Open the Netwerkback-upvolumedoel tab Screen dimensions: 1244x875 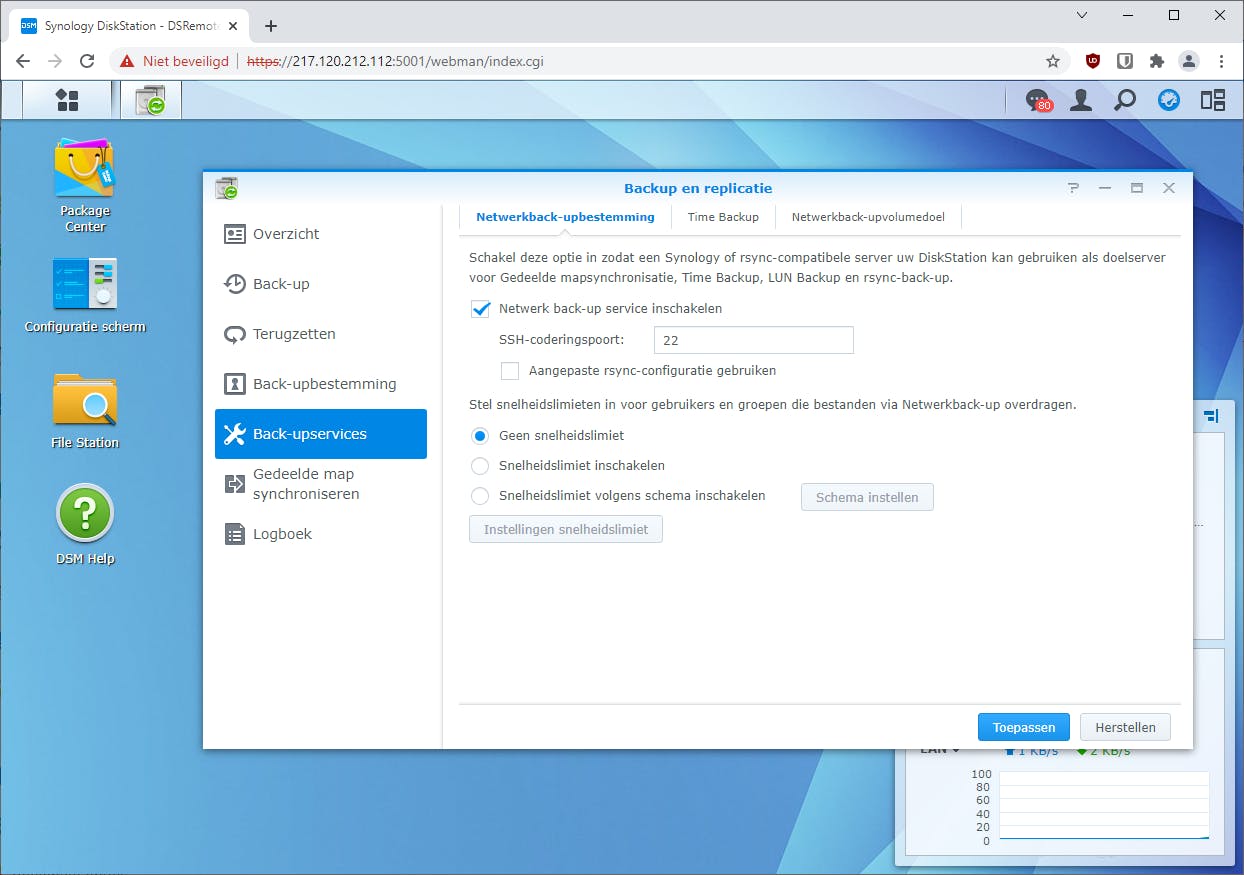pos(868,216)
